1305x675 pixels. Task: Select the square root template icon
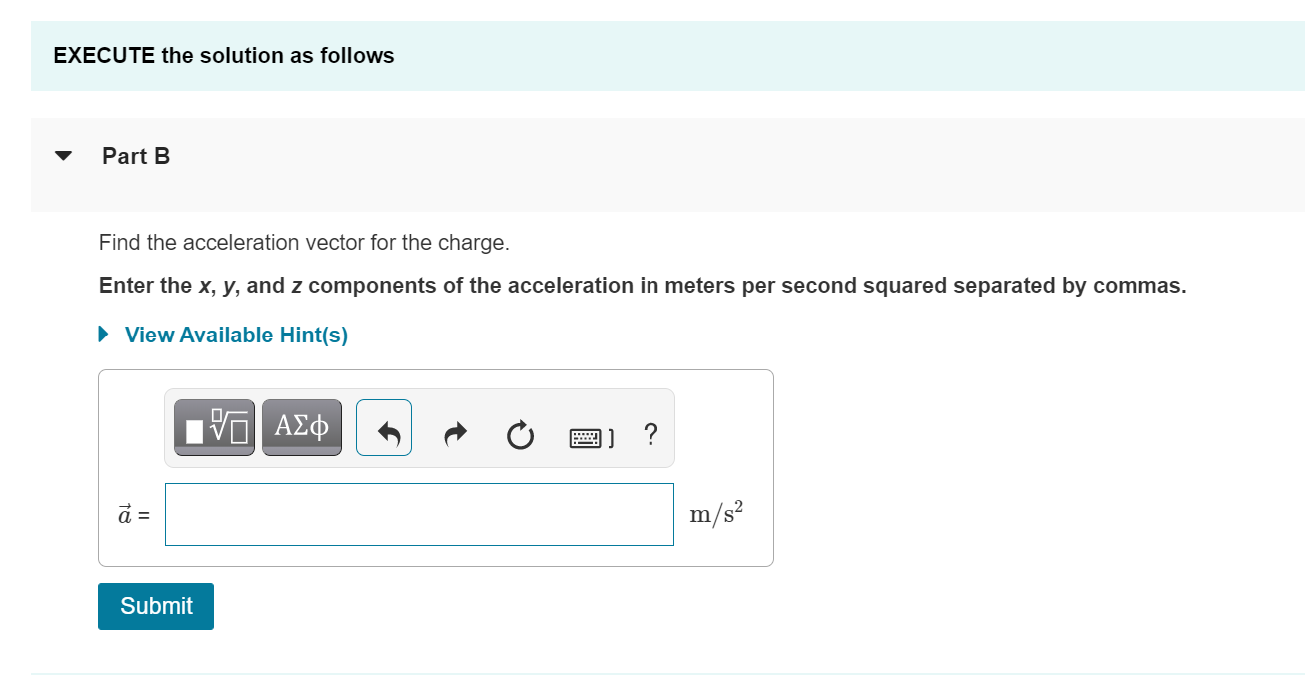click(214, 426)
